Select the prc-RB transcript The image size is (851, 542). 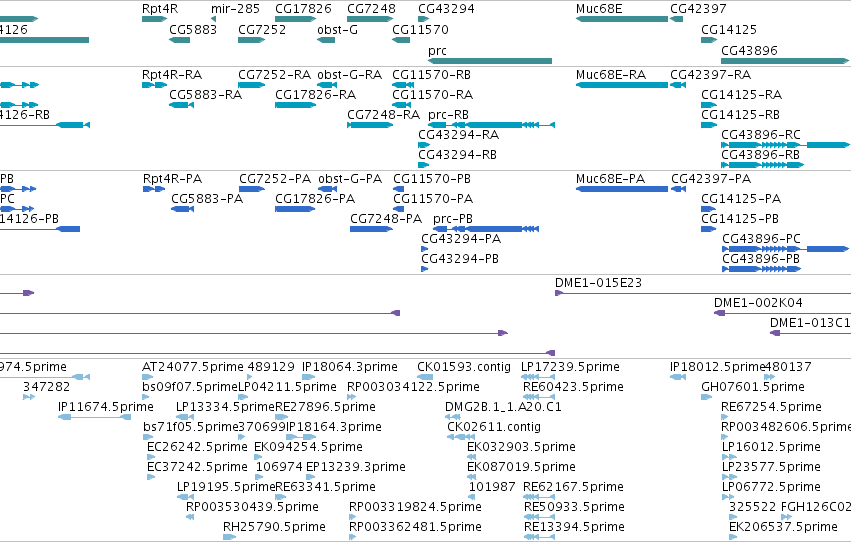pyautogui.click(x=492, y=125)
